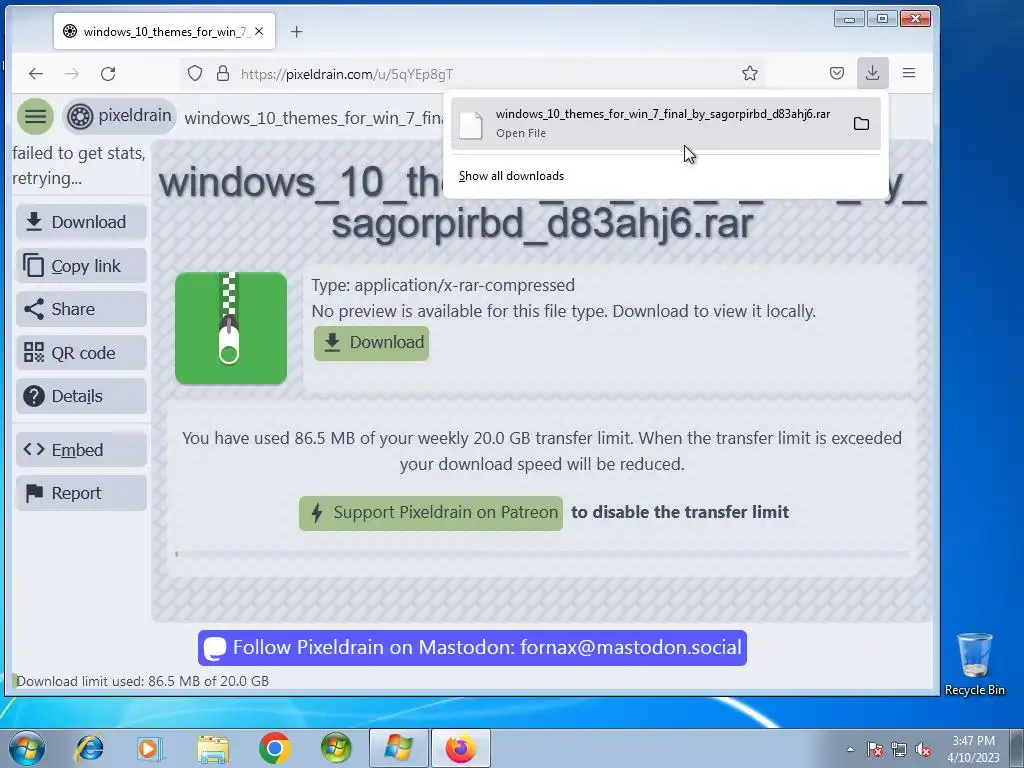Open file Details panel
This screenshot has width=1024, height=768.
pyautogui.click(x=82, y=396)
